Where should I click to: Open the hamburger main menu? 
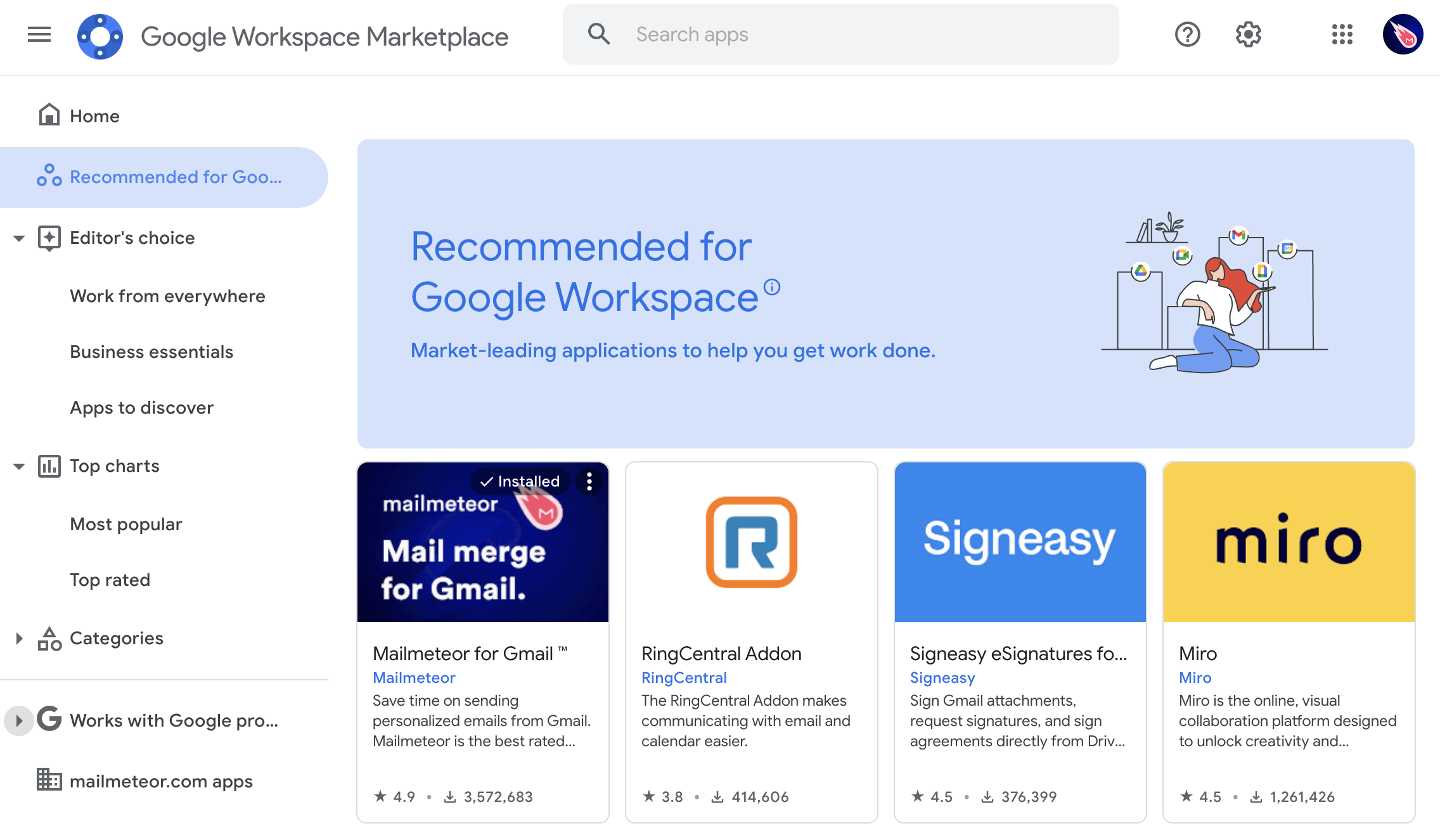[39, 34]
